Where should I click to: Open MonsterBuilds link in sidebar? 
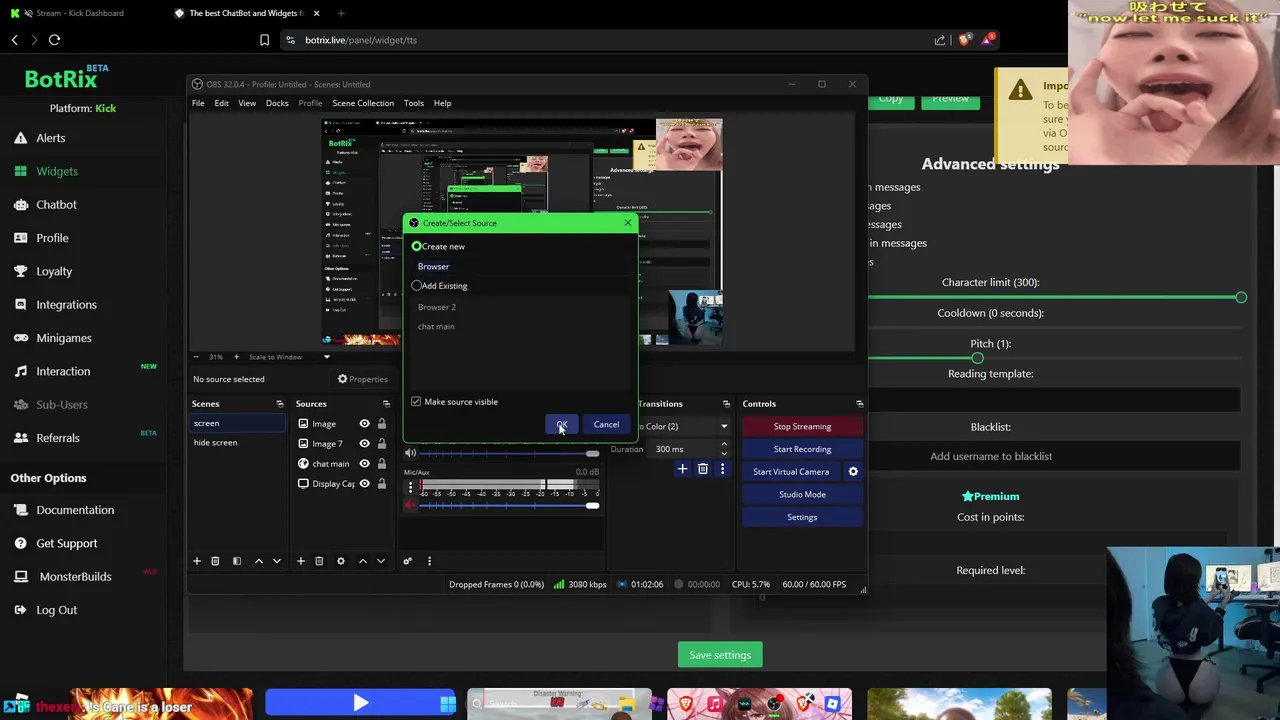[x=75, y=576]
